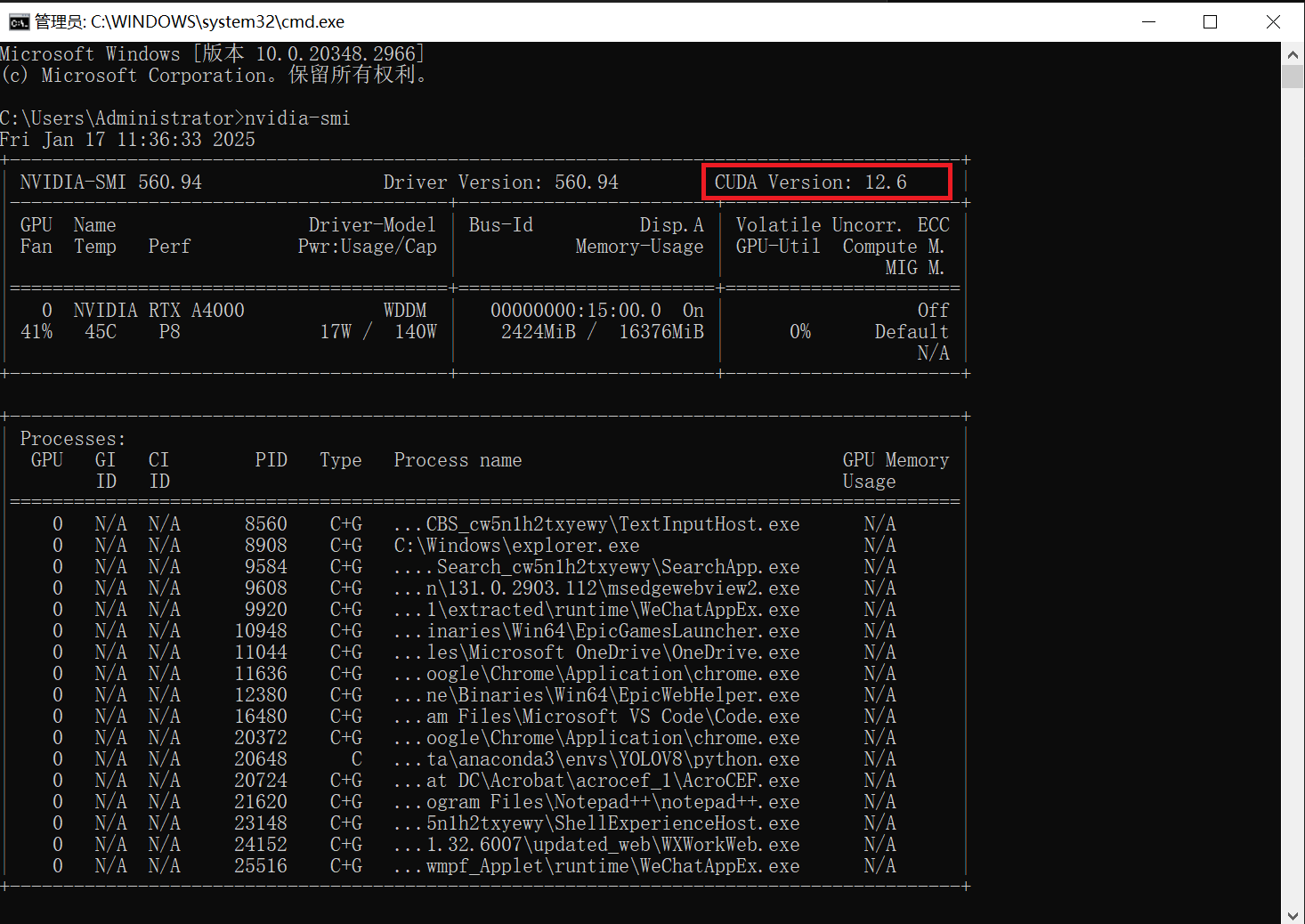Image resolution: width=1305 pixels, height=924 pixels.
Task: Click the cmd icon in the title bar
Action: [x=18, y=22]
